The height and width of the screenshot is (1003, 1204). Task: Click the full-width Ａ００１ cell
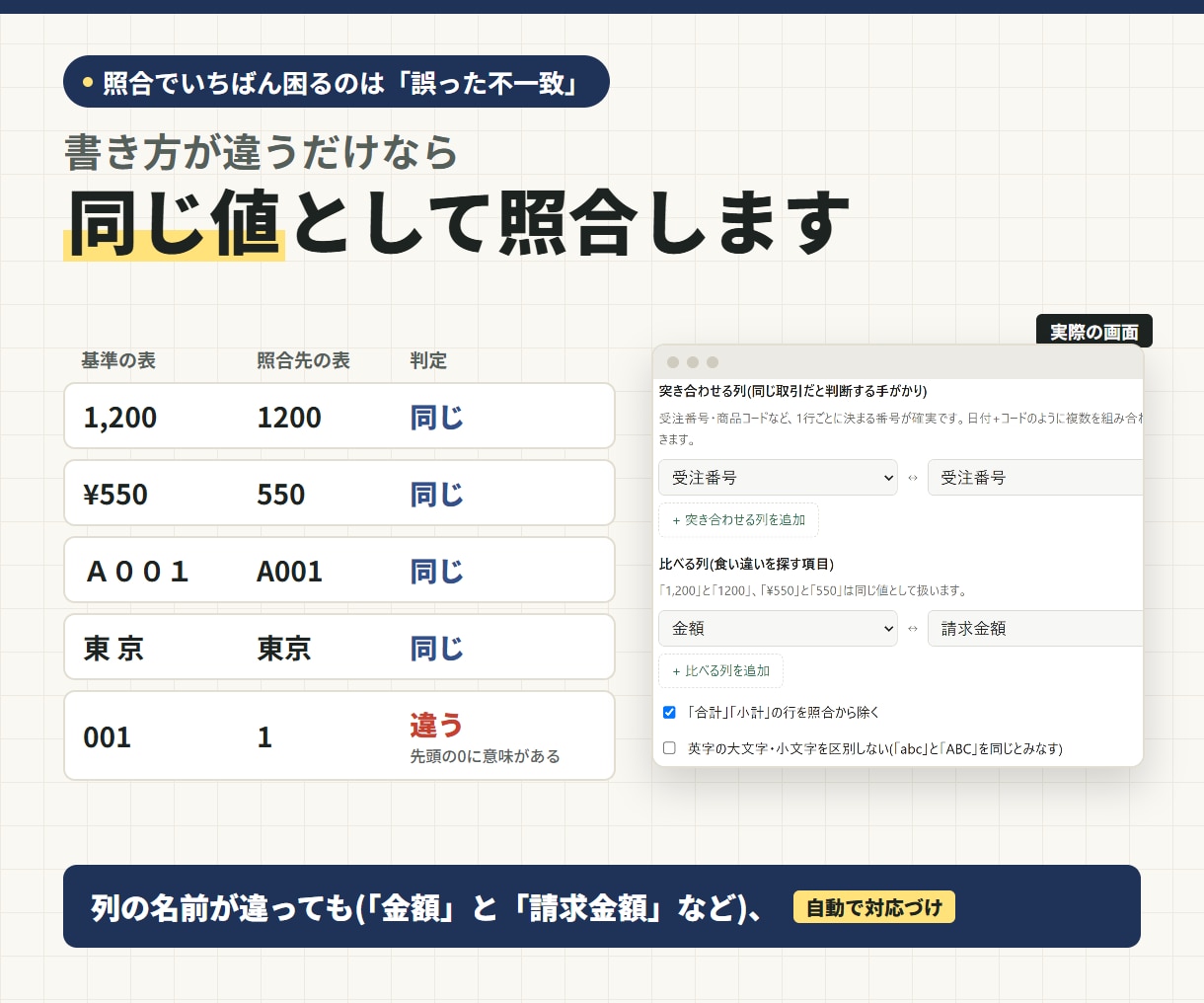click(x=137, y=572)
